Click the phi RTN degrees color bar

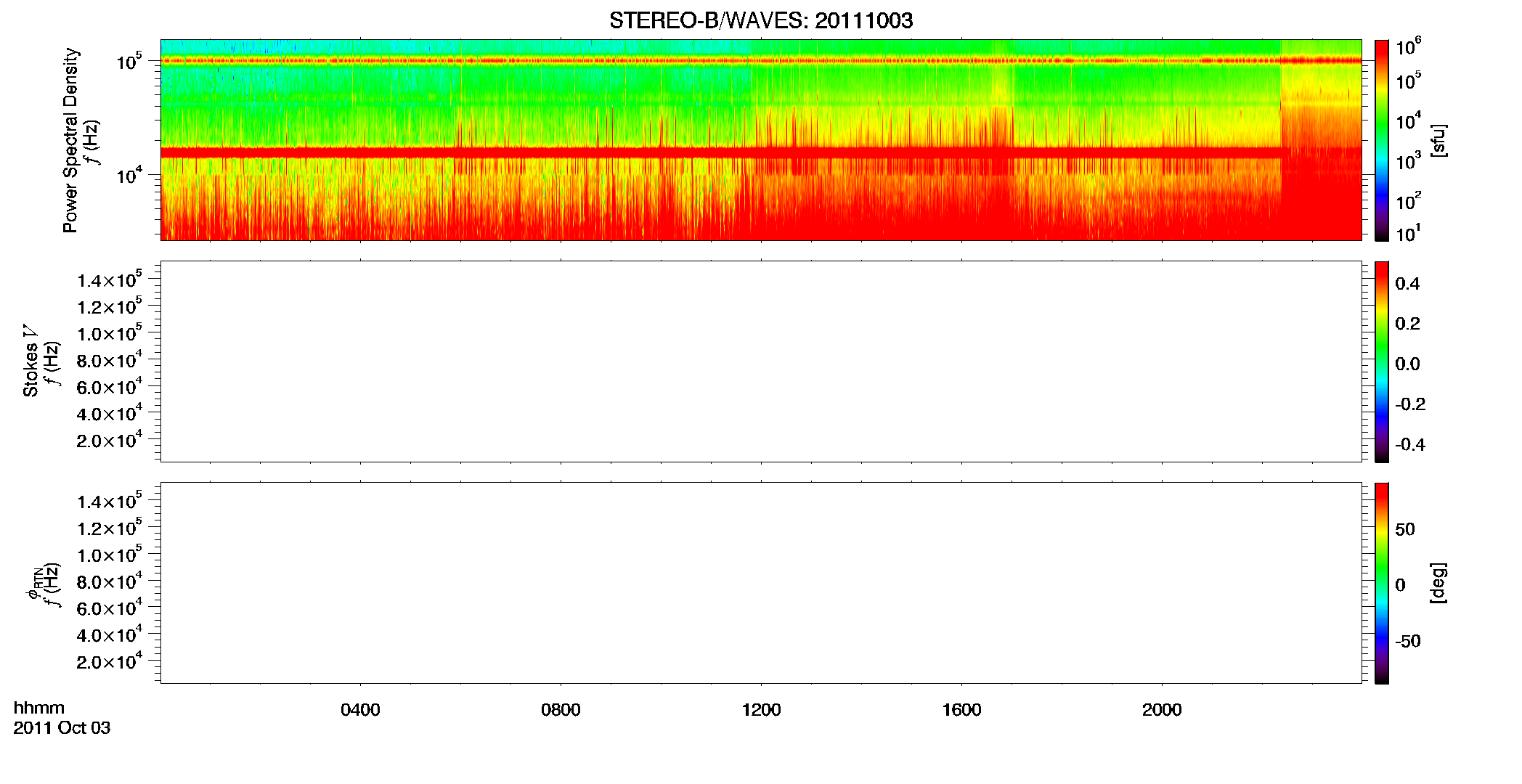(1381, 583)
